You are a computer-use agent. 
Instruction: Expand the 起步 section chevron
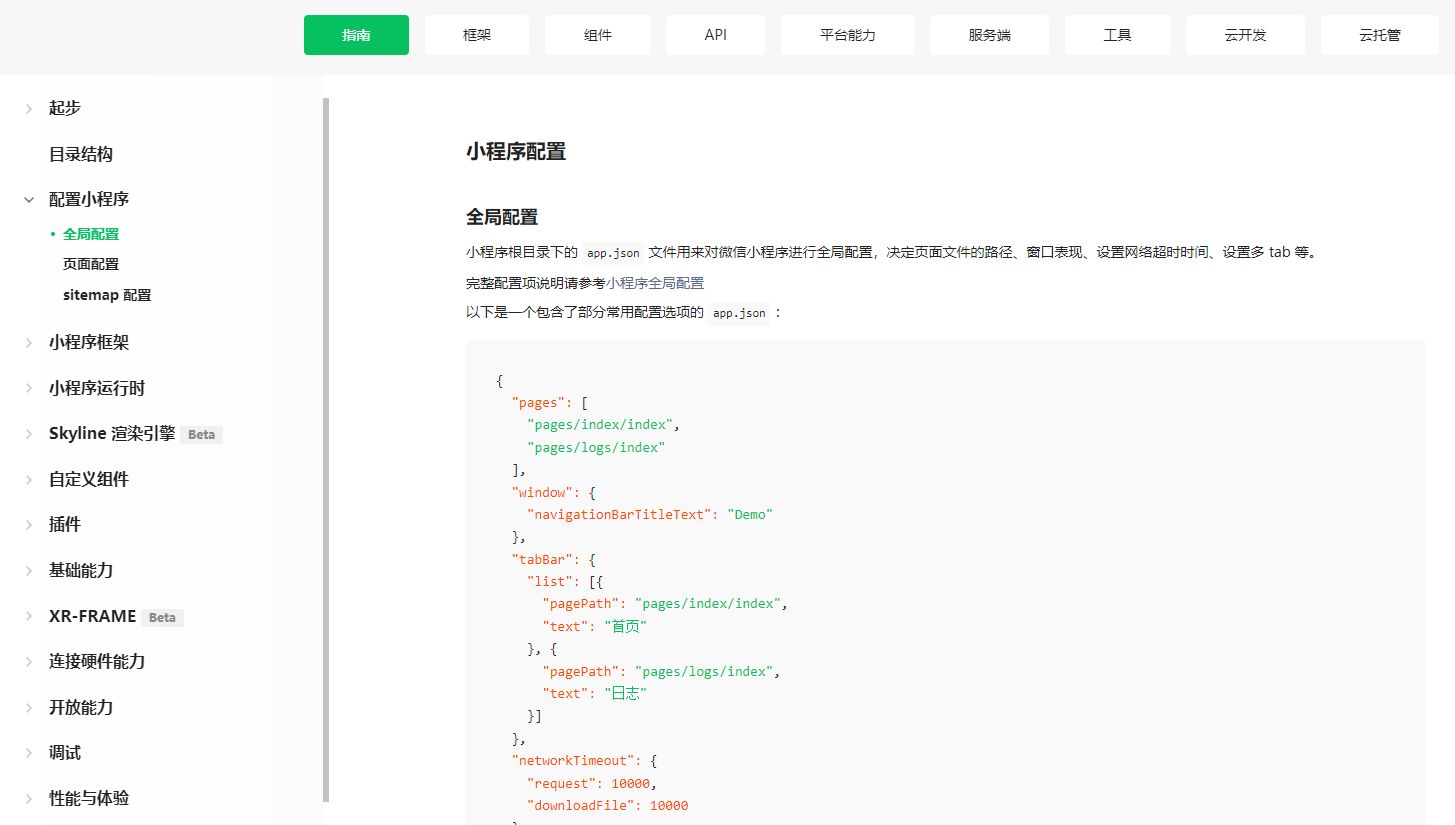29,108
